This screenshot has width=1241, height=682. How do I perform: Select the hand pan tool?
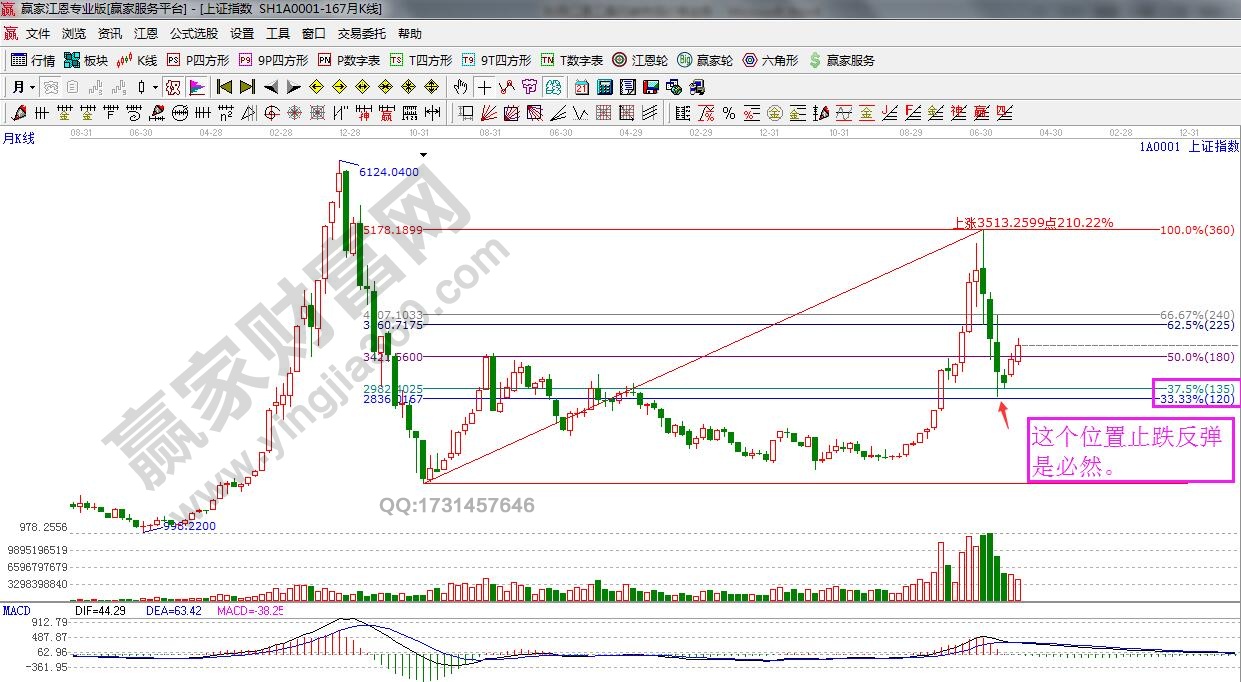(461, 87)
